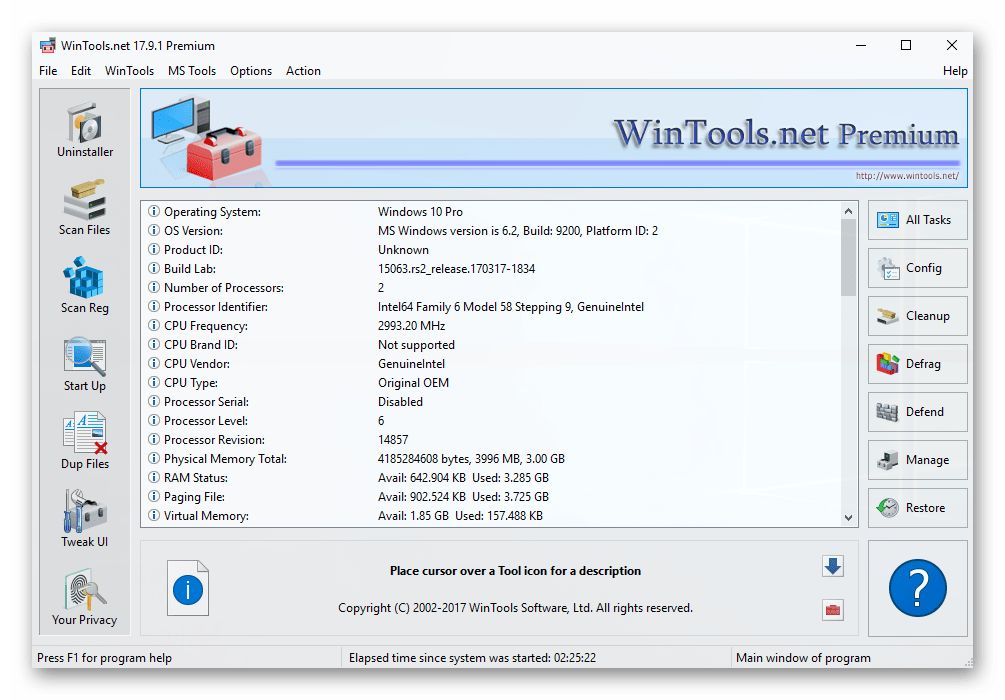Screen dimensions: 1005x700
Task: Open the MS Tools menu
Action: tap(192, 71)
